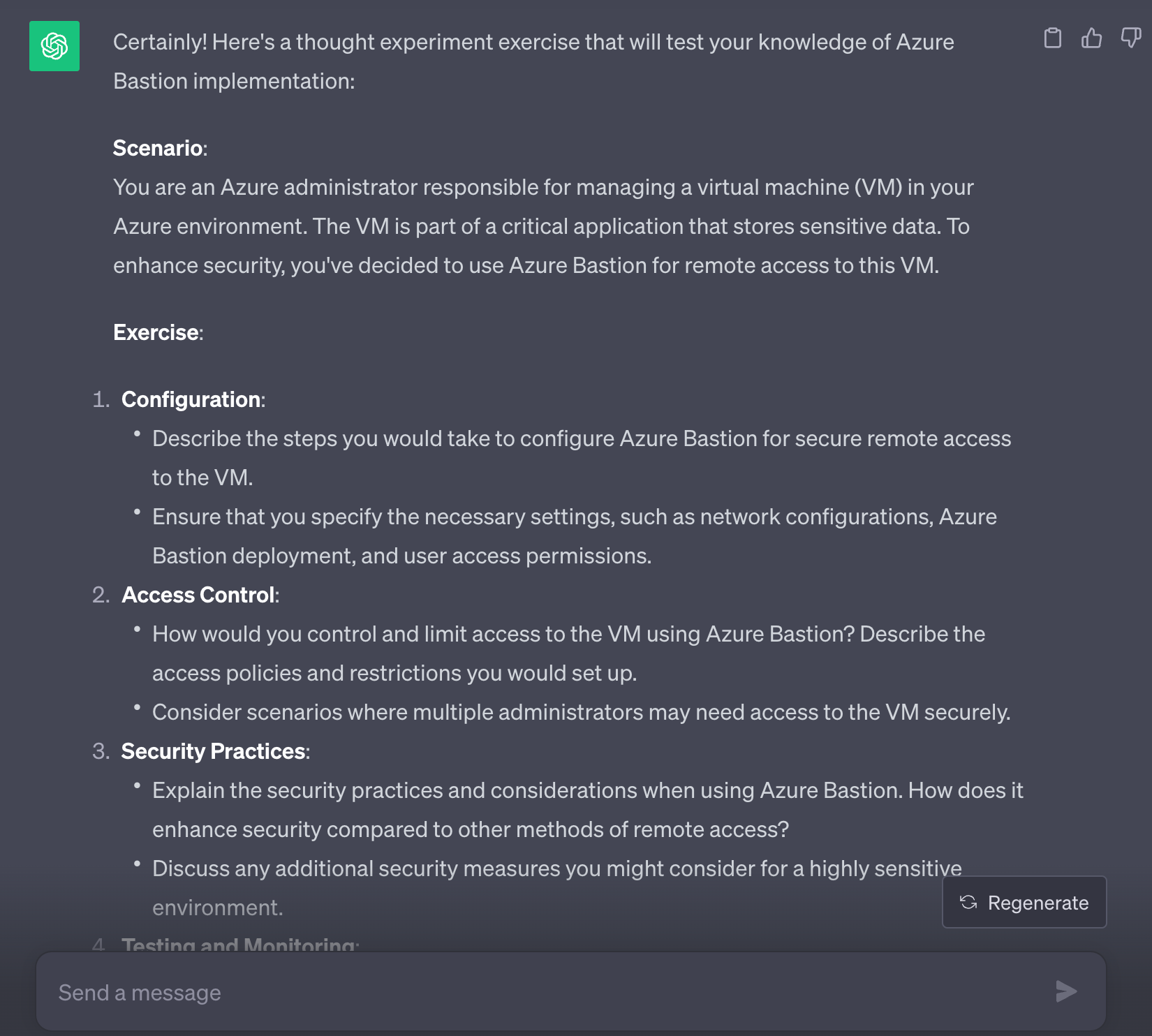
Task: Regenerate the response using the Regenerate label
Action: coord(1037,903)
